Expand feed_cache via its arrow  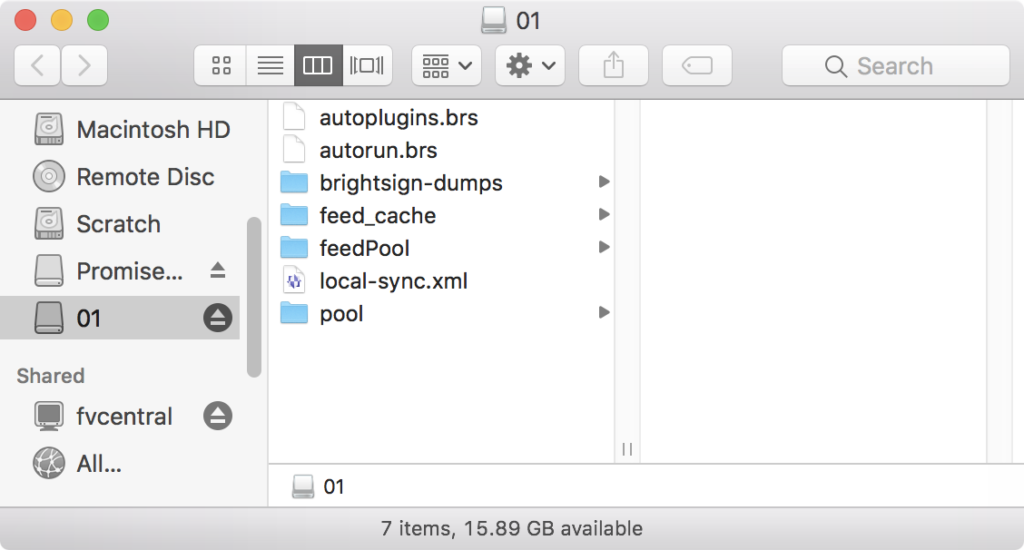tap(604, 214)
